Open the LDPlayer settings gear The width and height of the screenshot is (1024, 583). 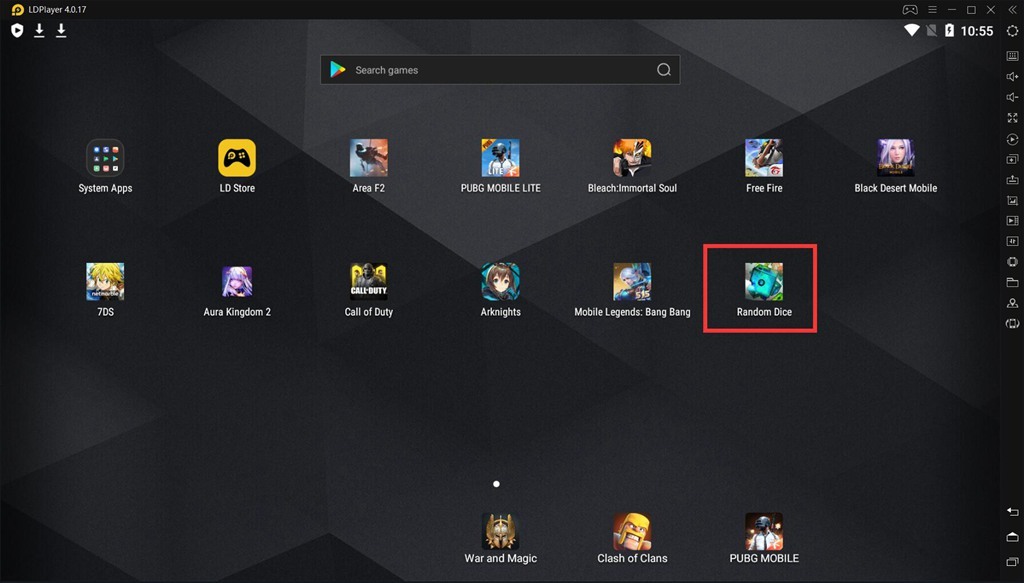click(1012, 31)
